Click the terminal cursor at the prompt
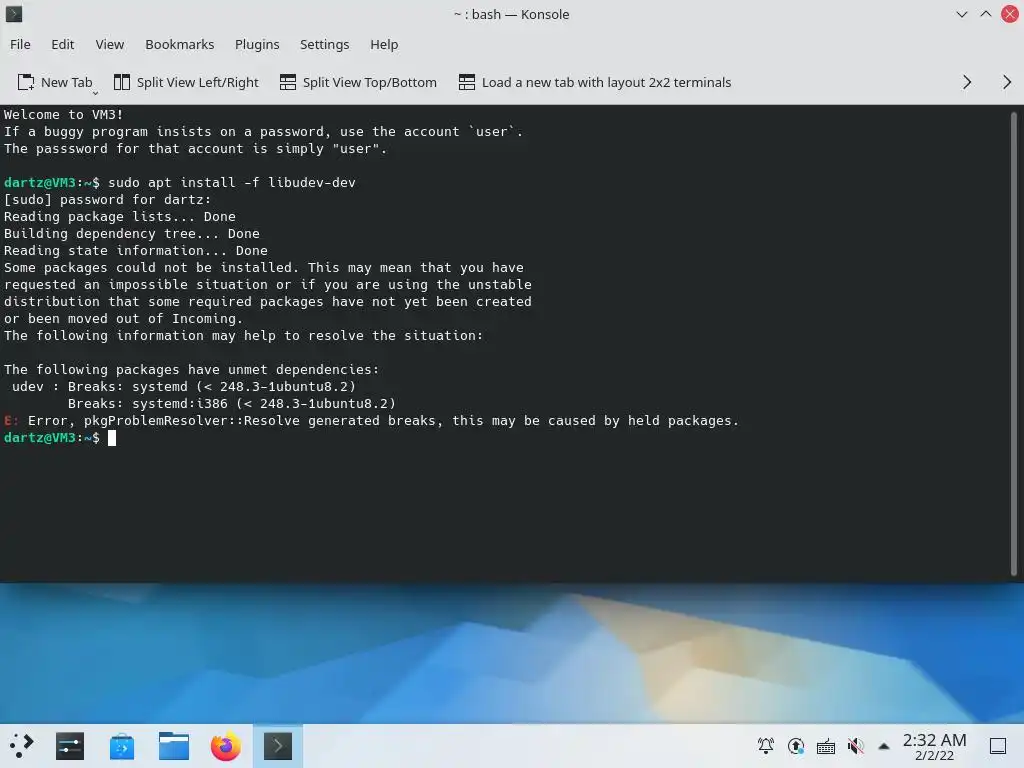Viewport: 1024px width, 768px height. (112, 438)
